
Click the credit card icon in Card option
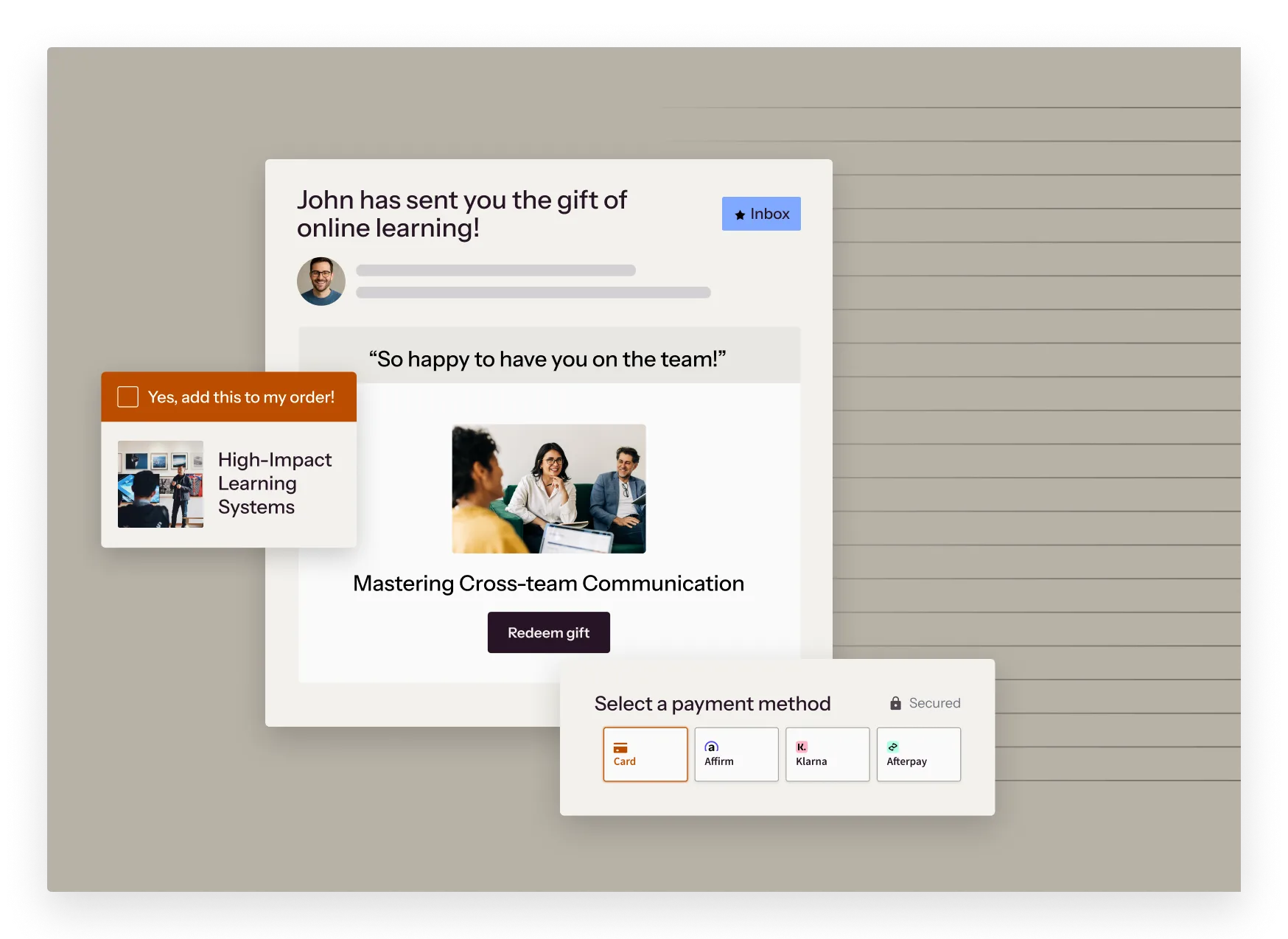click(x=620, y=747)
